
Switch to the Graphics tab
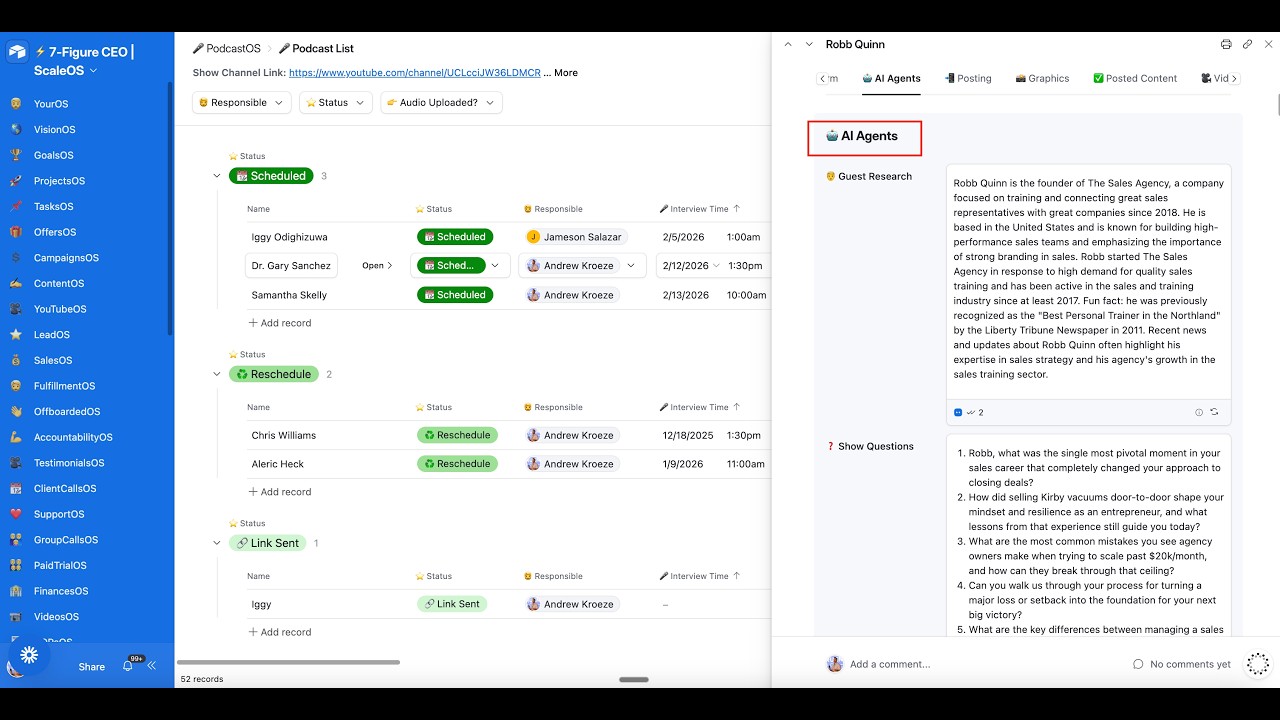click(1042, 78)
